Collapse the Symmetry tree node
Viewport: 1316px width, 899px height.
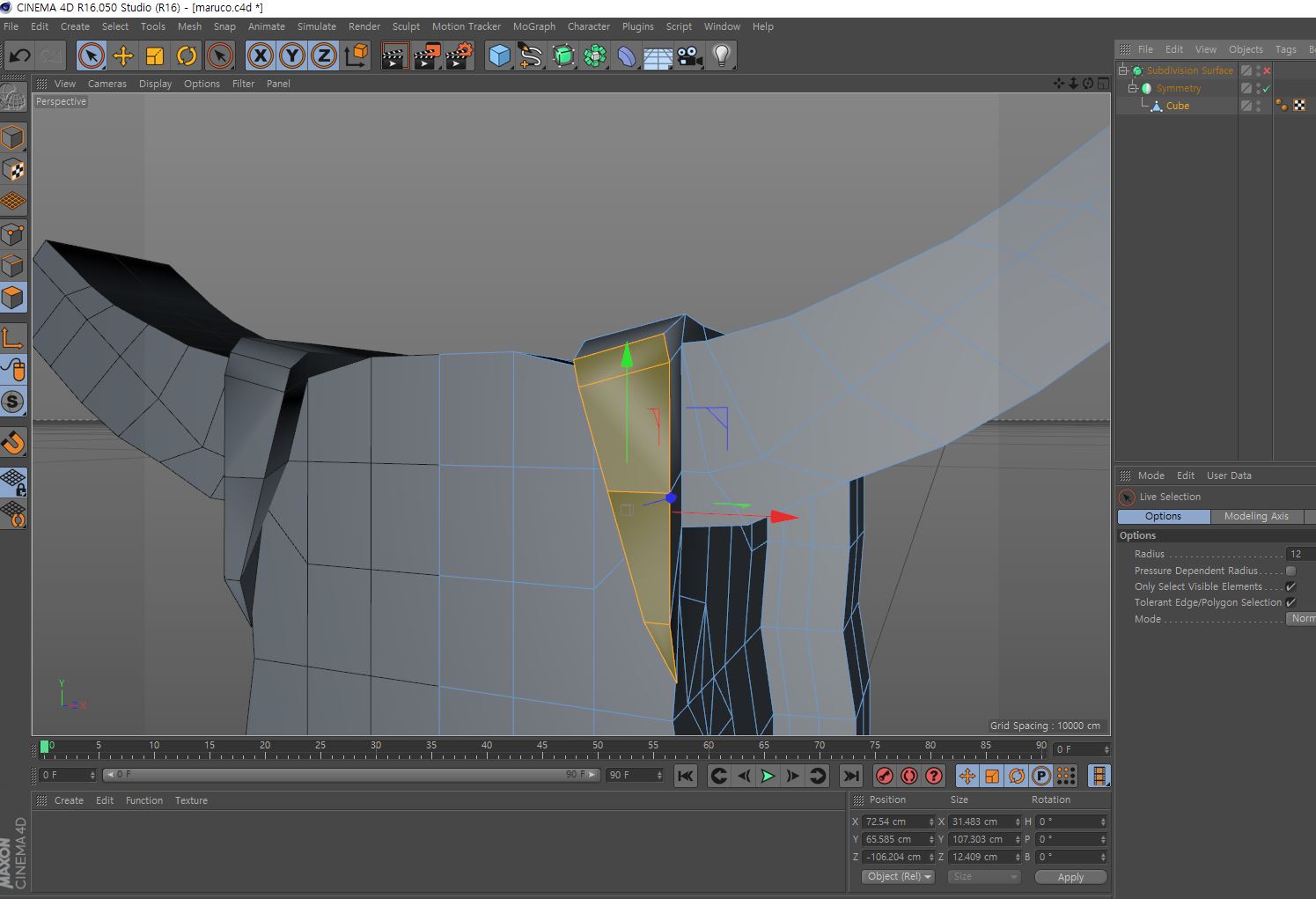point(1133,88)
